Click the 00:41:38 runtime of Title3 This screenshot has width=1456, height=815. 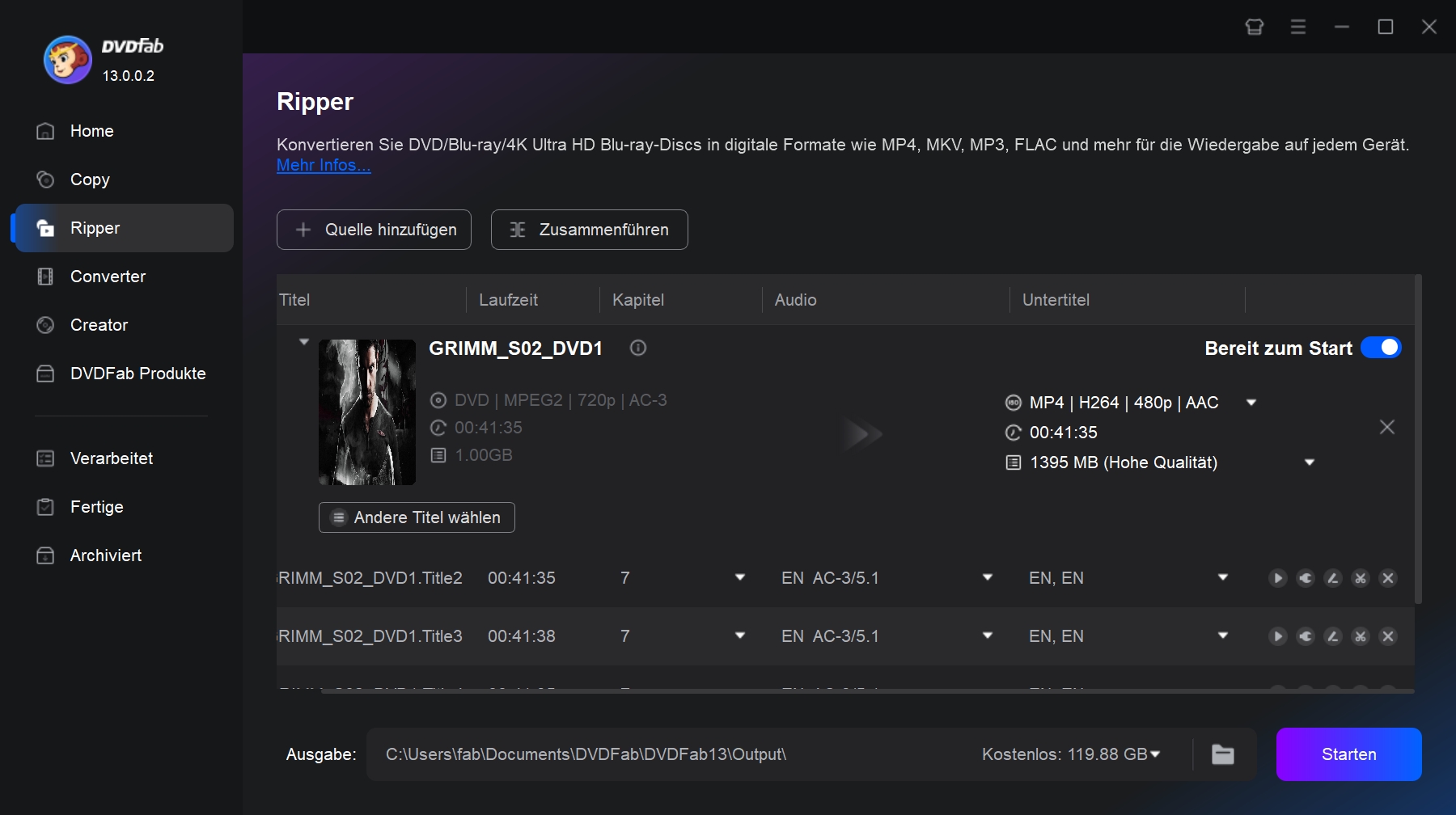coord(522,636)
